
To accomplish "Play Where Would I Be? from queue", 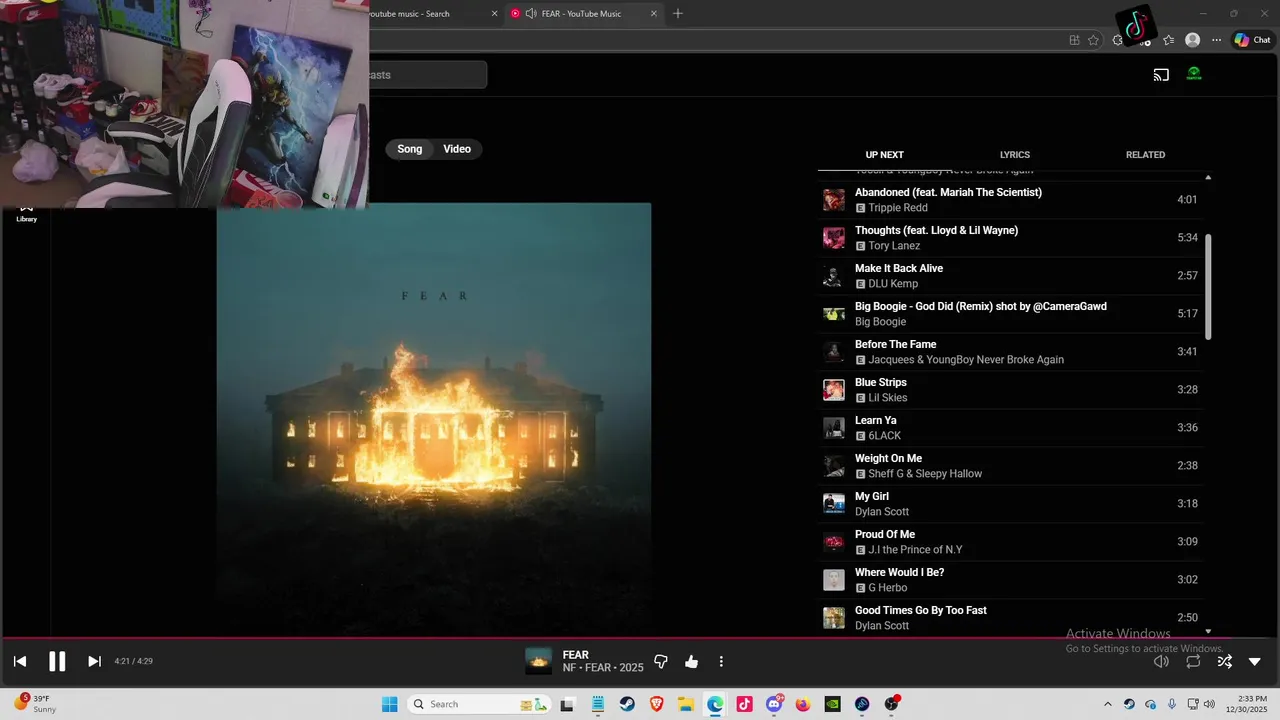I will [x=1010, y=580].
